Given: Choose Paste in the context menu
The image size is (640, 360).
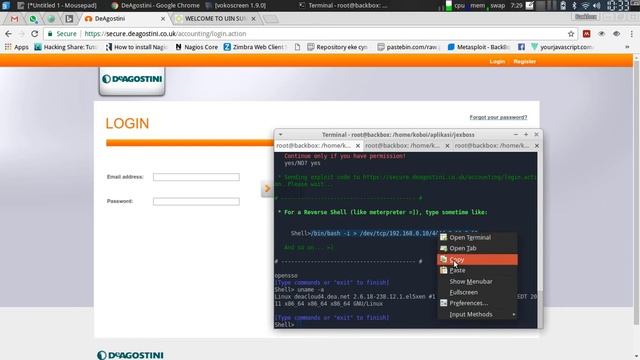Looking at the screenshot, I should pos(477,270).
